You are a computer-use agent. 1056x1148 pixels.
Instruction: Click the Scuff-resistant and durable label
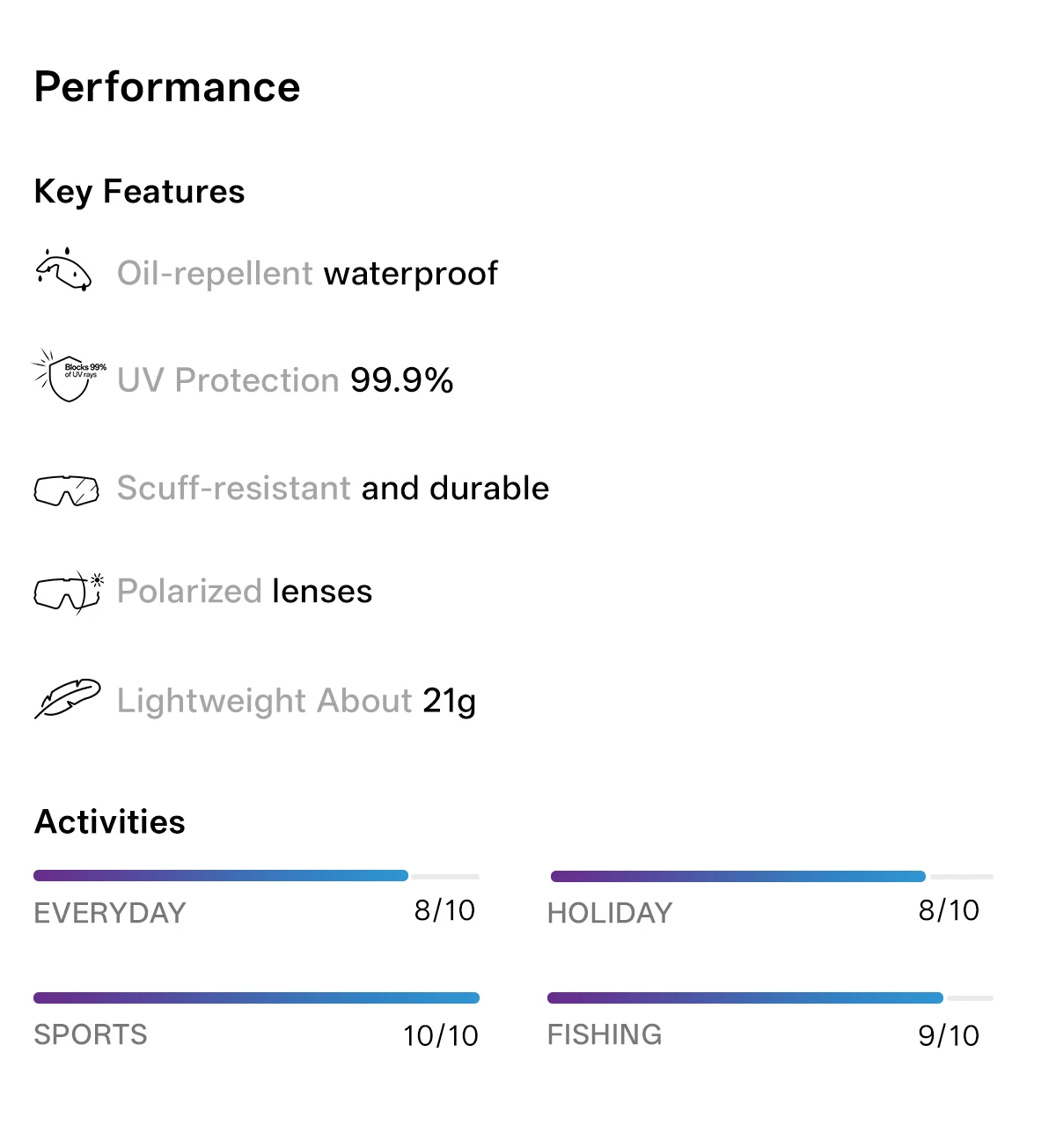(334, 489)
